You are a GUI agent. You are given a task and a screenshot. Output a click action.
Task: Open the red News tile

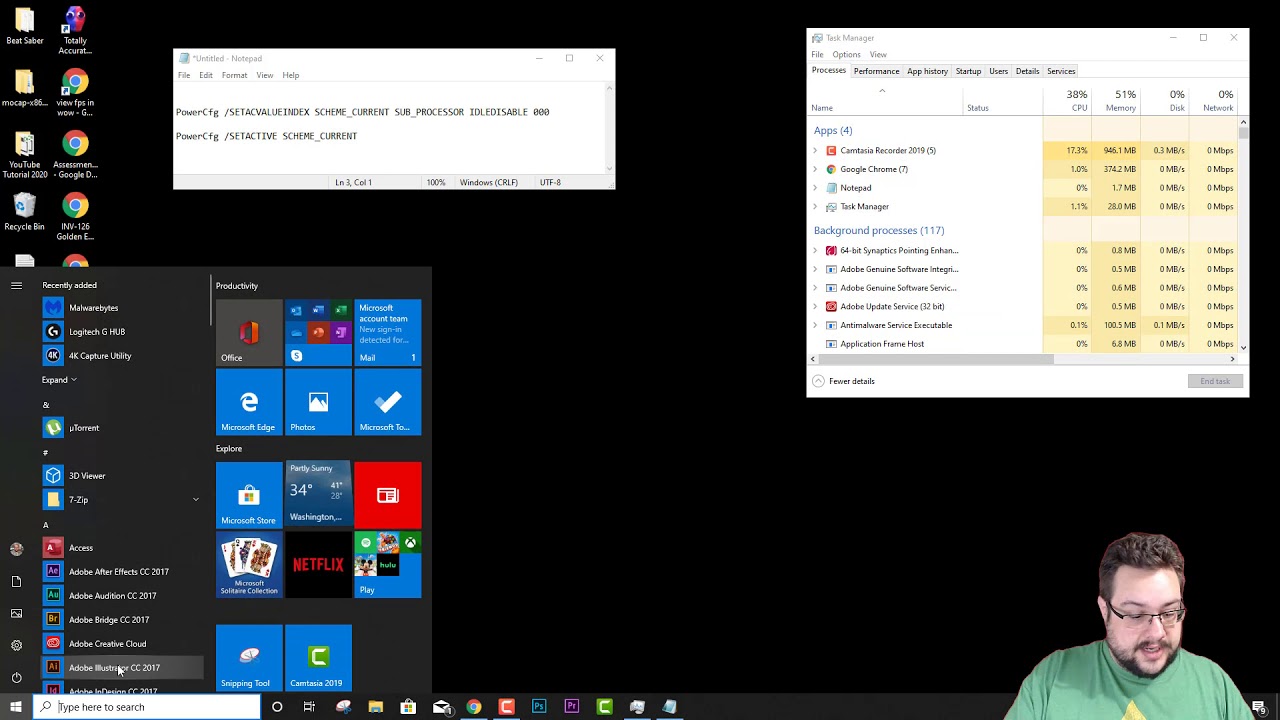387,495
